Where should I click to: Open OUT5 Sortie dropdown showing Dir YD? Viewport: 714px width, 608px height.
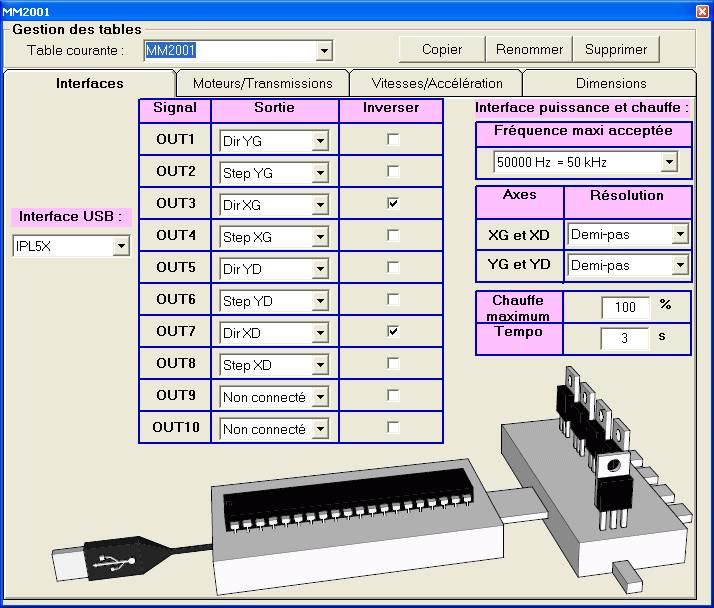point(320,269)
